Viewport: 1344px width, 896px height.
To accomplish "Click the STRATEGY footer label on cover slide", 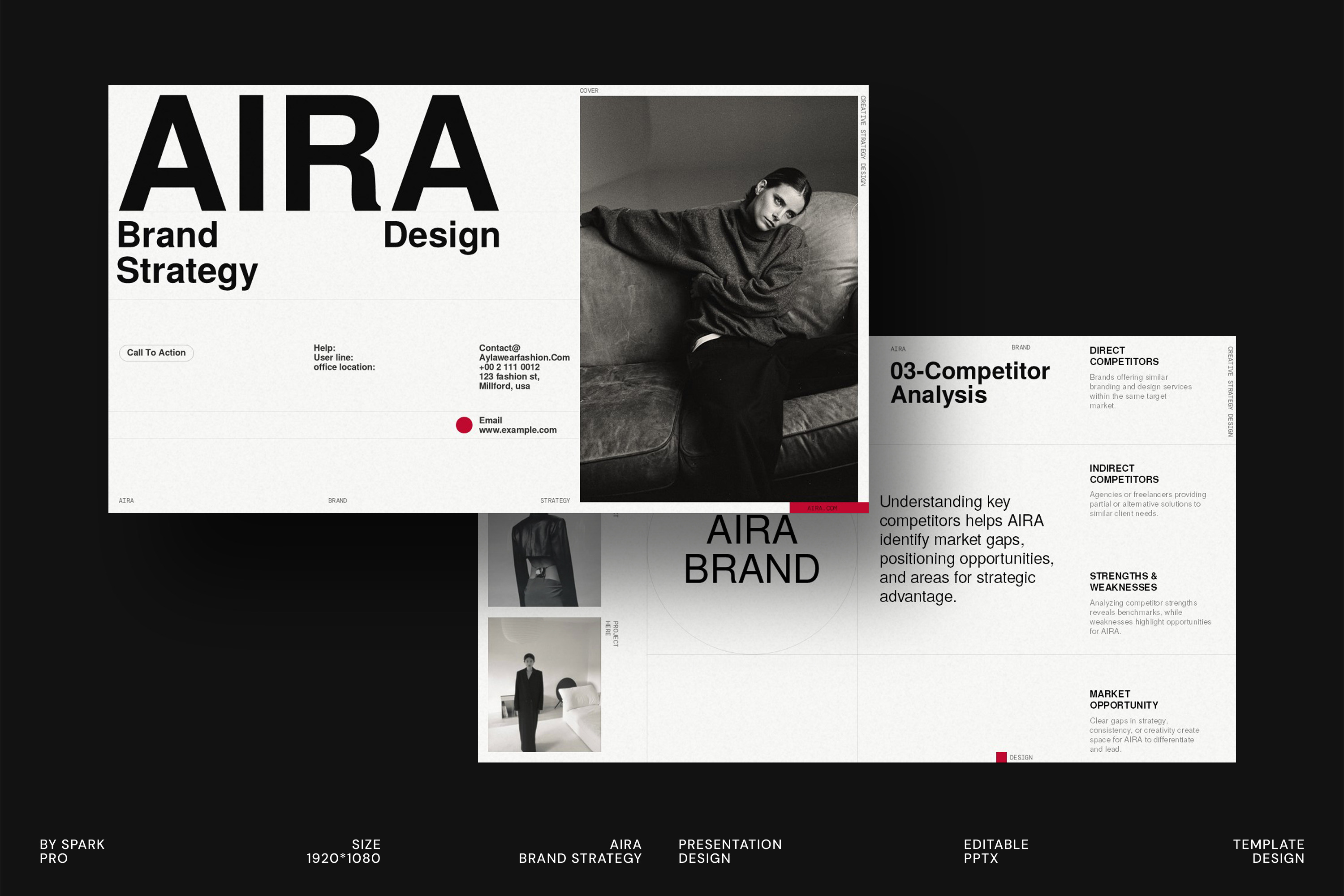I will [554, 500].
